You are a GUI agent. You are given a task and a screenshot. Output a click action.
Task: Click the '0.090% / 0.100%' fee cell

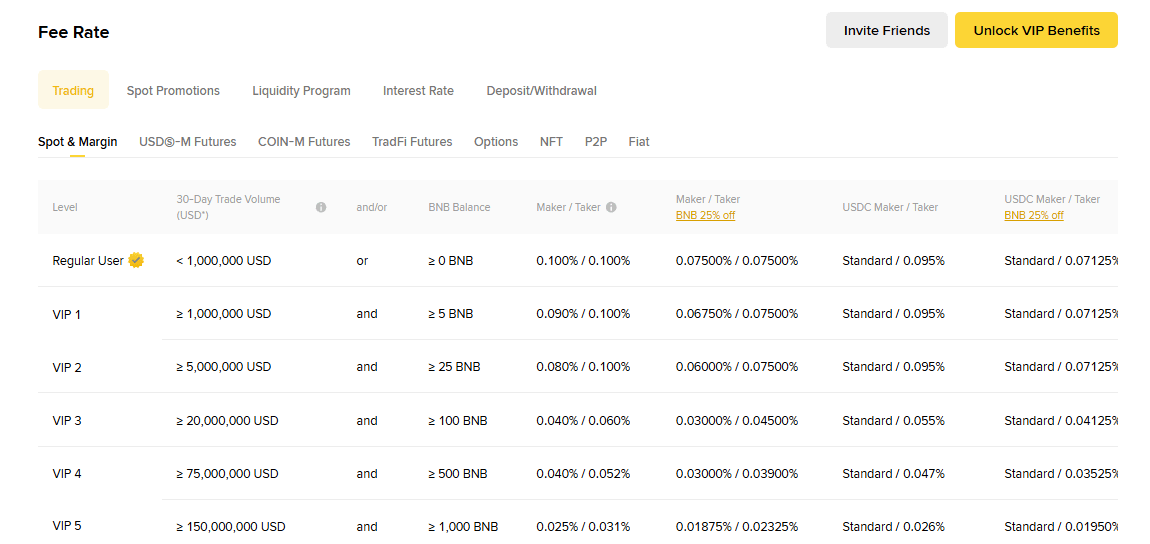coord(583,314)
